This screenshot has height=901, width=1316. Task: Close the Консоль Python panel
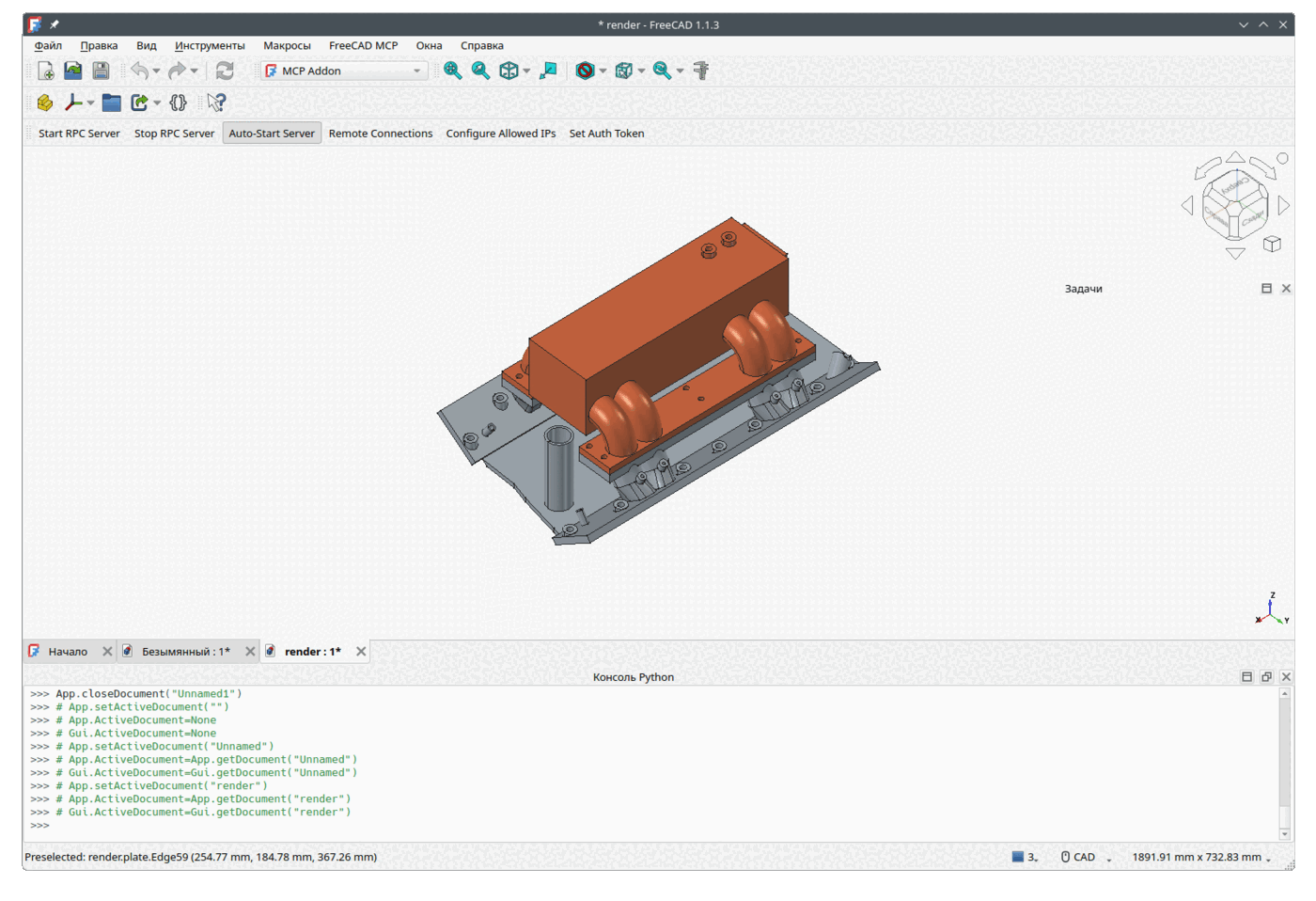point(1286,677)
